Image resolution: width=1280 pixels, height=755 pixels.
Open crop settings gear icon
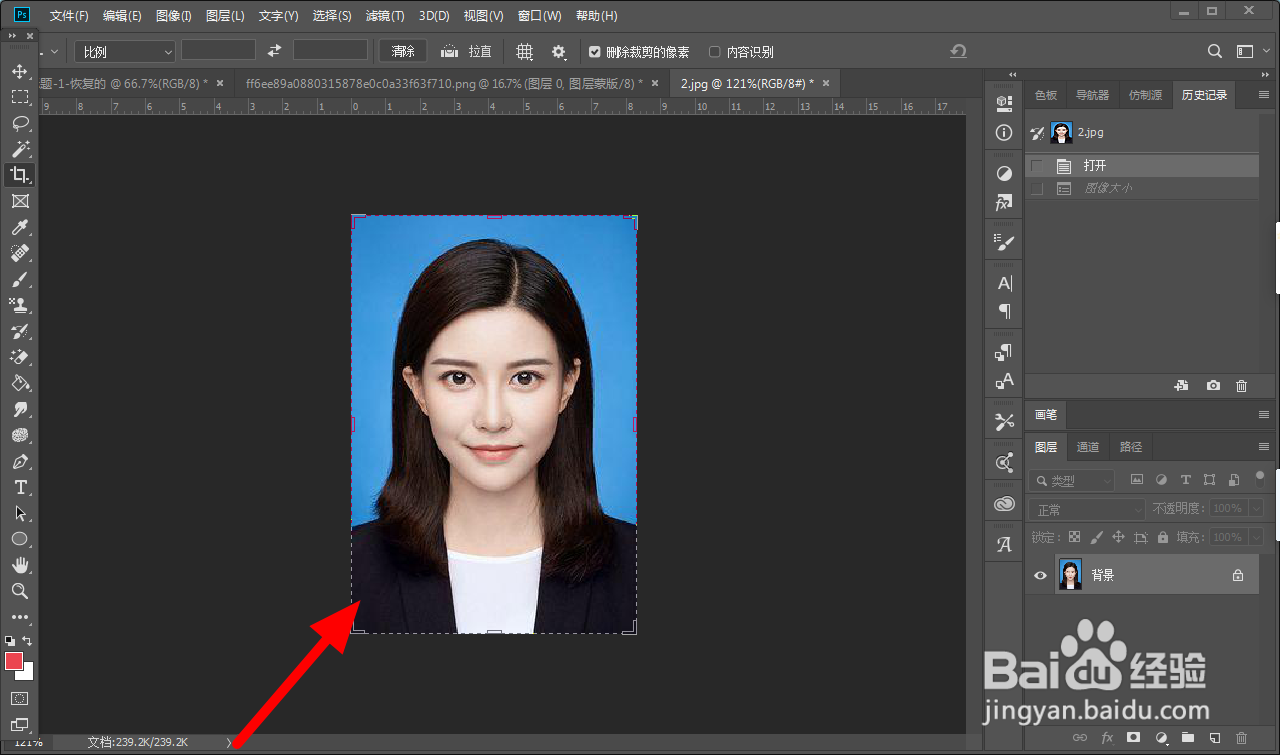(x=558, y=51)
